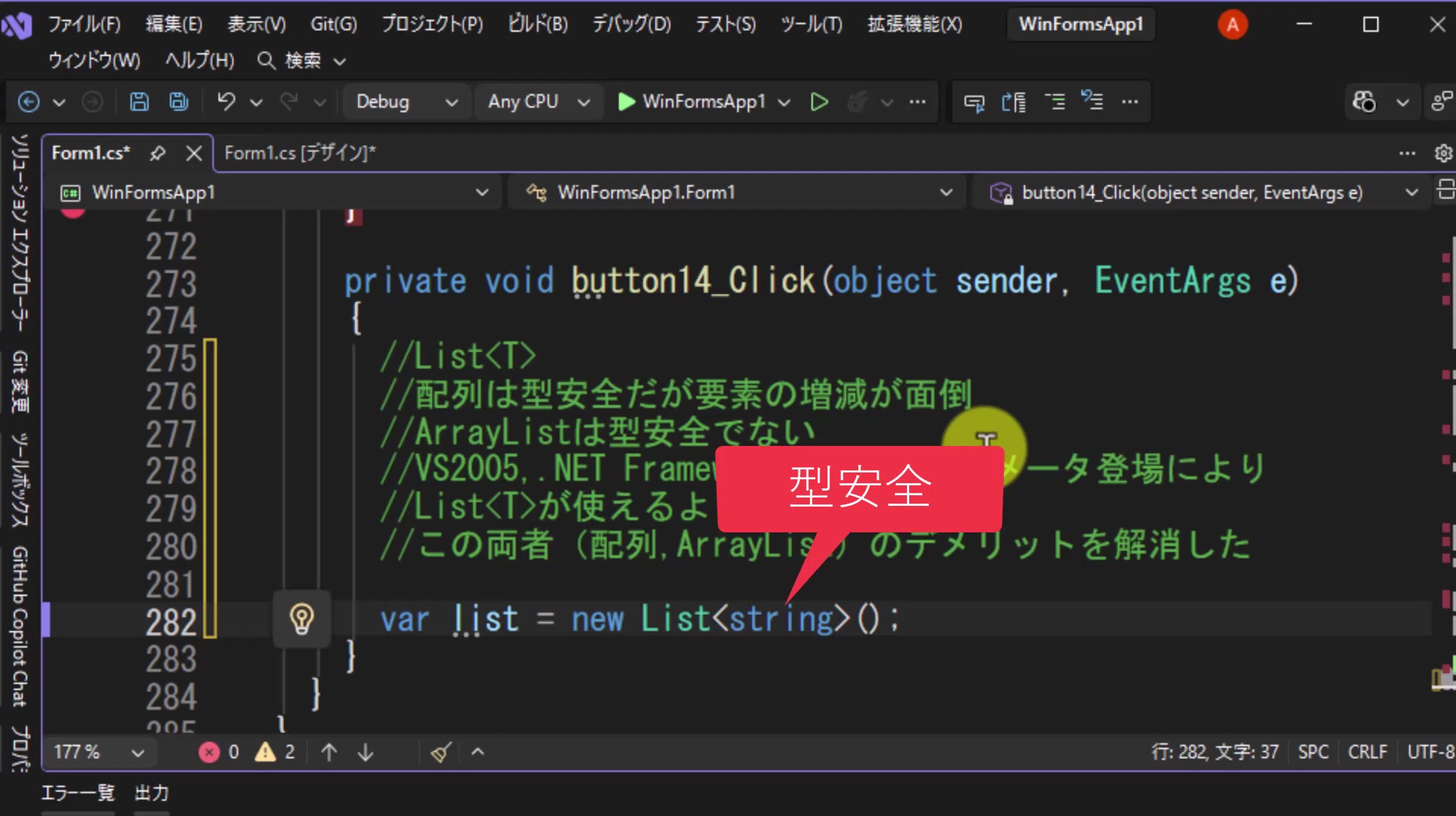Click the code cleanup broom icon
This screenshot has width=1456, height=816.
pyautogui.click(x=441, y=752)
